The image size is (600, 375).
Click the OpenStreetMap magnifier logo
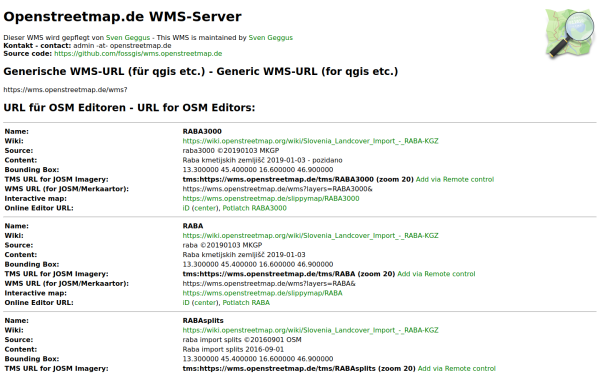[x=570, y=34]
